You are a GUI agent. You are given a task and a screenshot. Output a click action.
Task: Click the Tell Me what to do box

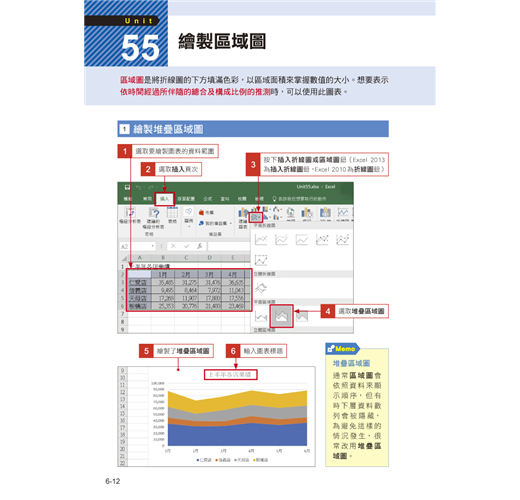click(299, 199)
